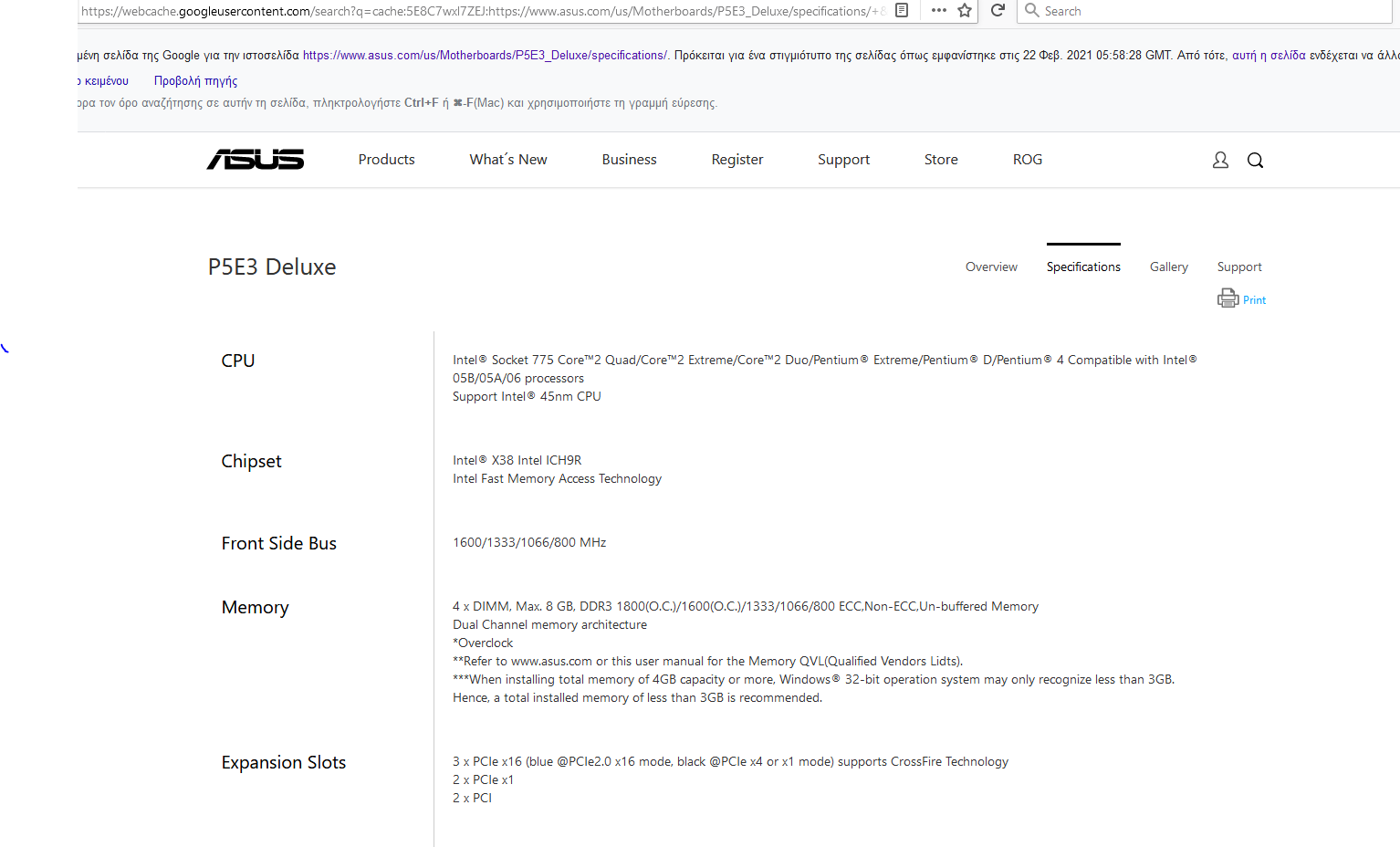Click the Chipset specification heading
The height and width of the screenshot is (847, 1400).
coord(251,461)
